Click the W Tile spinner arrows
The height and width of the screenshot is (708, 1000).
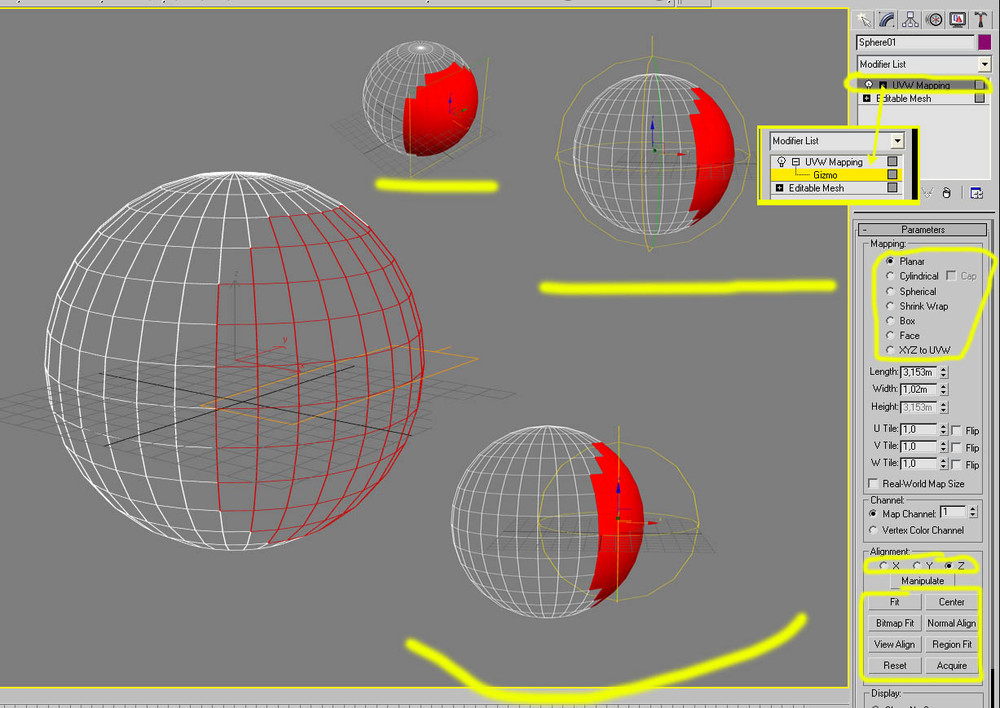tap(943, 464)
